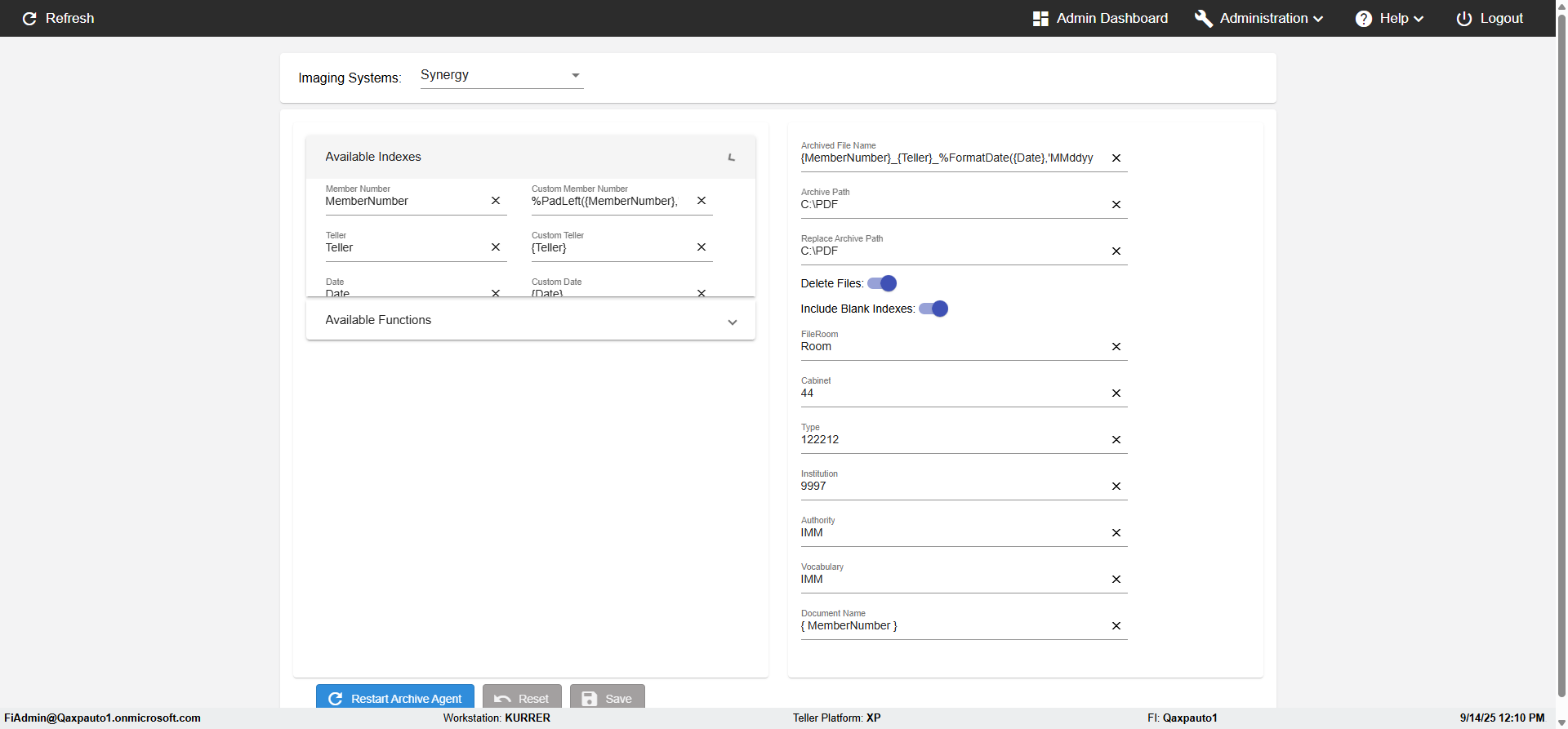Collapse the Available Indexes panel
Image resolution: width=1568 pixels, height=729 pixels.
coord(732,157)
